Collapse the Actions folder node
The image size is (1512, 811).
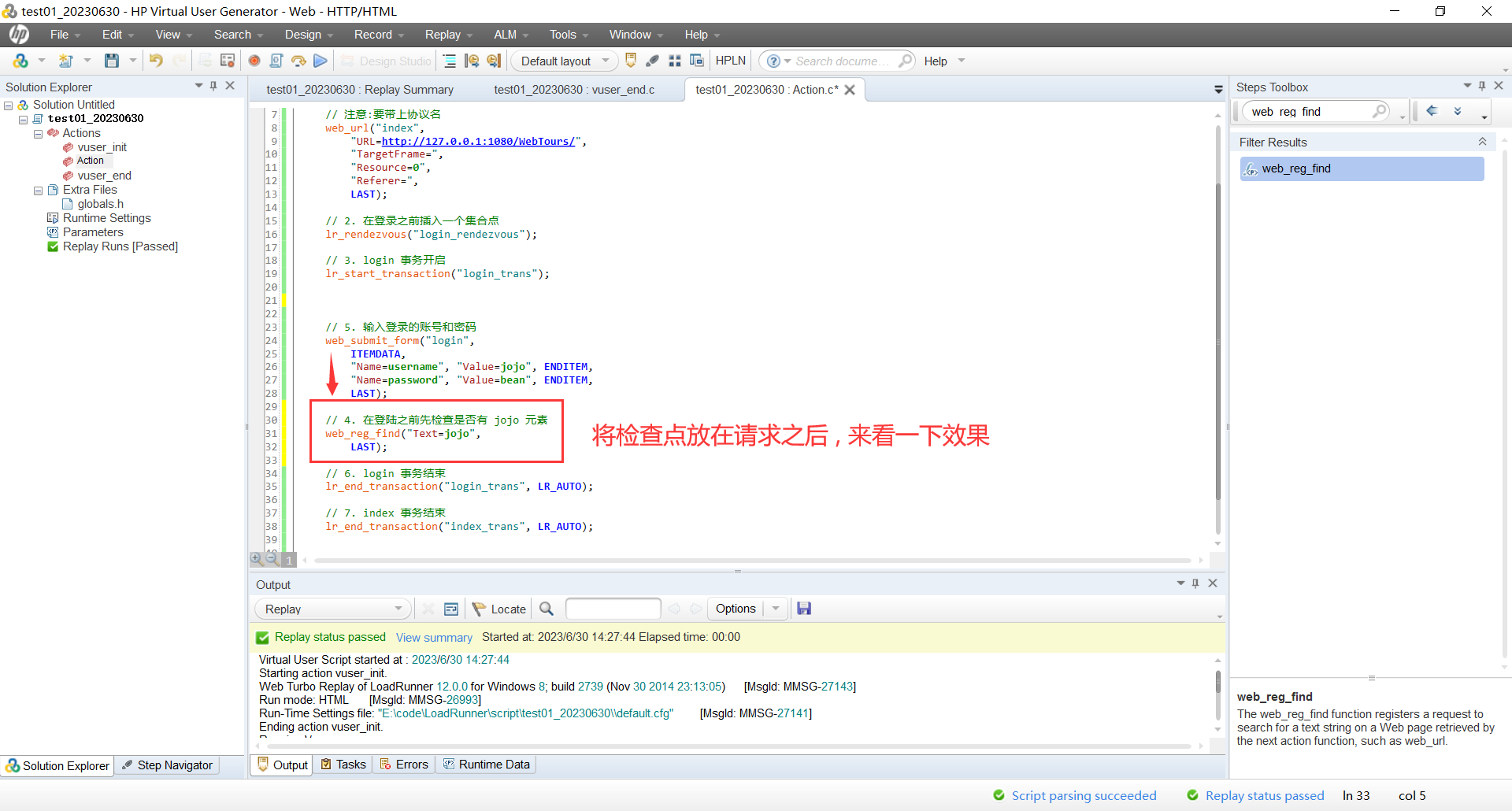(38, 134)
